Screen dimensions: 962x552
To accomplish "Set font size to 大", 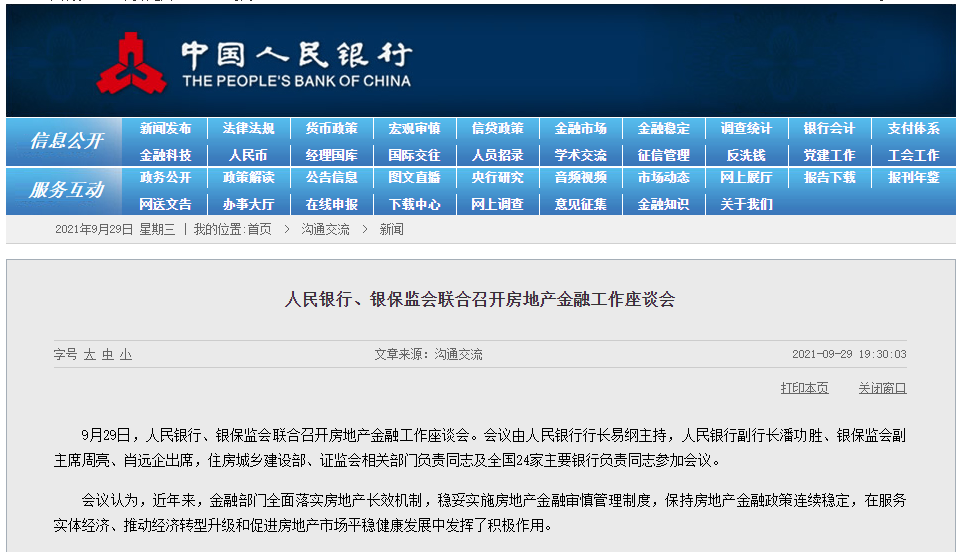I will pyautogui.click(x=89, y=355).
